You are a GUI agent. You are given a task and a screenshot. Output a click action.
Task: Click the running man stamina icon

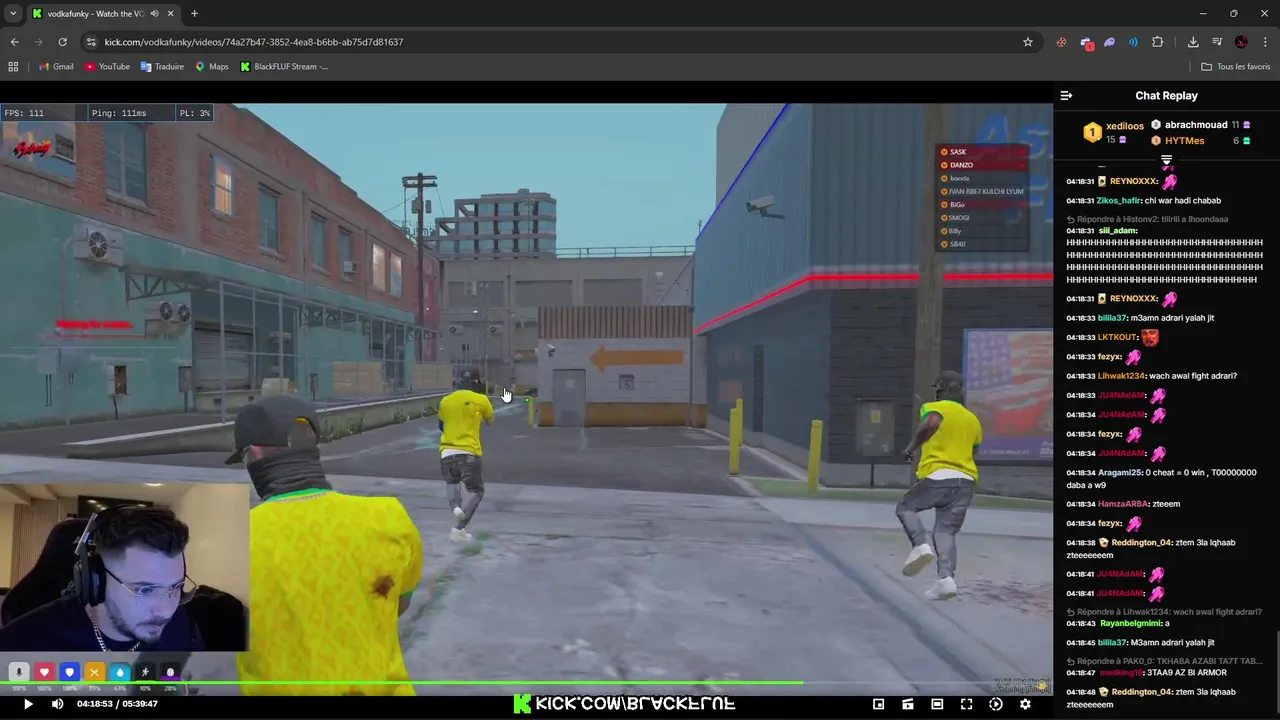(x=145, y=672)
